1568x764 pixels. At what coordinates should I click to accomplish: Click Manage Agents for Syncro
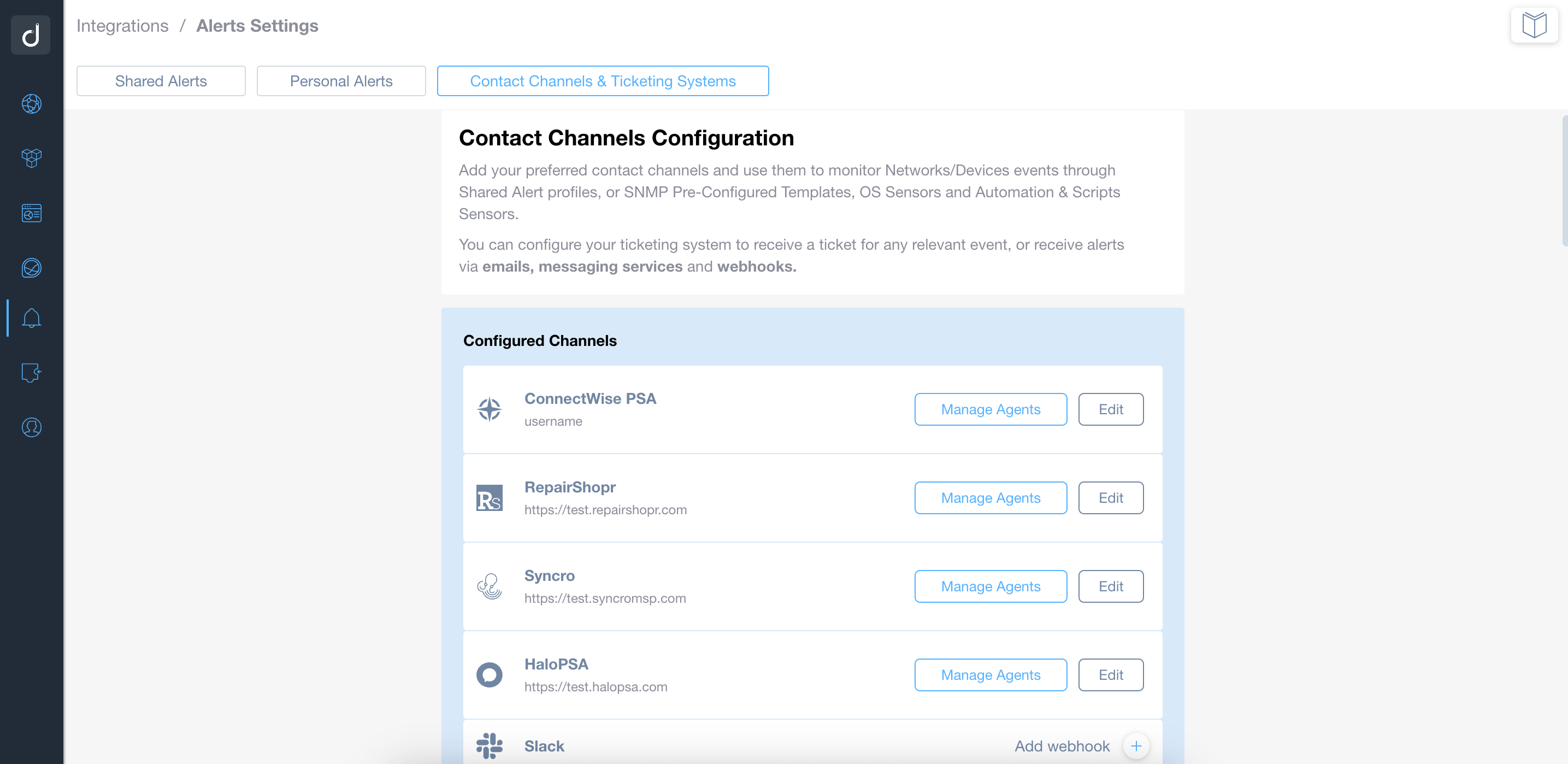pos(991,586)
